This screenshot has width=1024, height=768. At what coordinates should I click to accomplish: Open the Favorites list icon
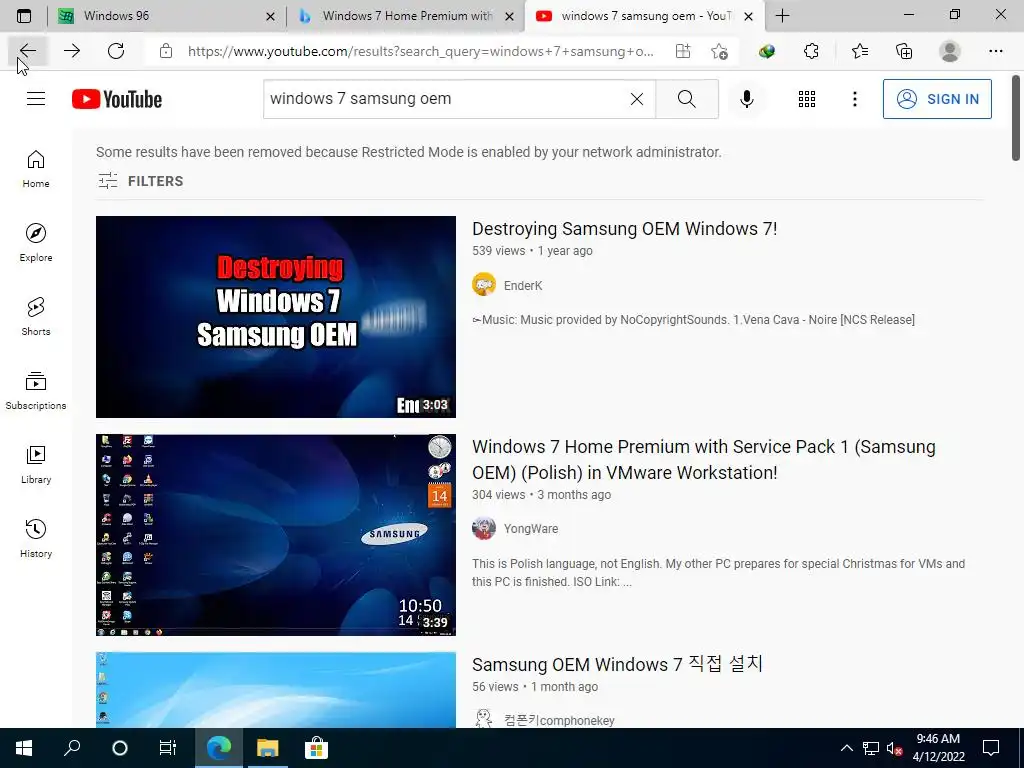click(859, 51)
